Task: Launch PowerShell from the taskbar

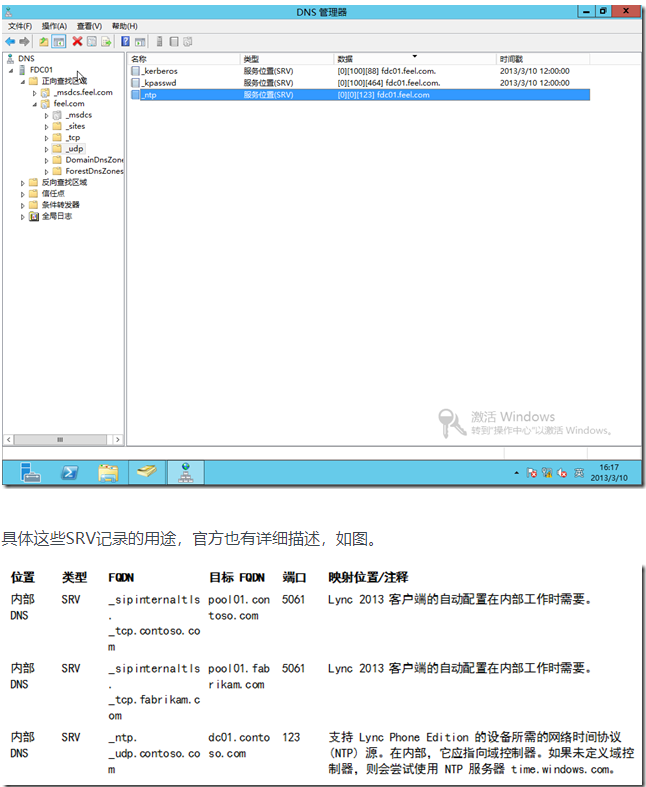Action: click(69, 473)
